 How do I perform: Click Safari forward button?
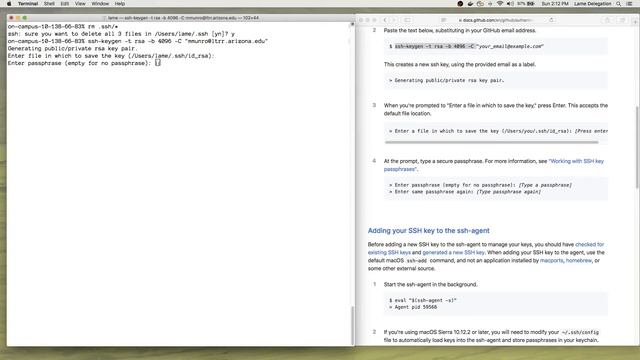click(393, 20)
